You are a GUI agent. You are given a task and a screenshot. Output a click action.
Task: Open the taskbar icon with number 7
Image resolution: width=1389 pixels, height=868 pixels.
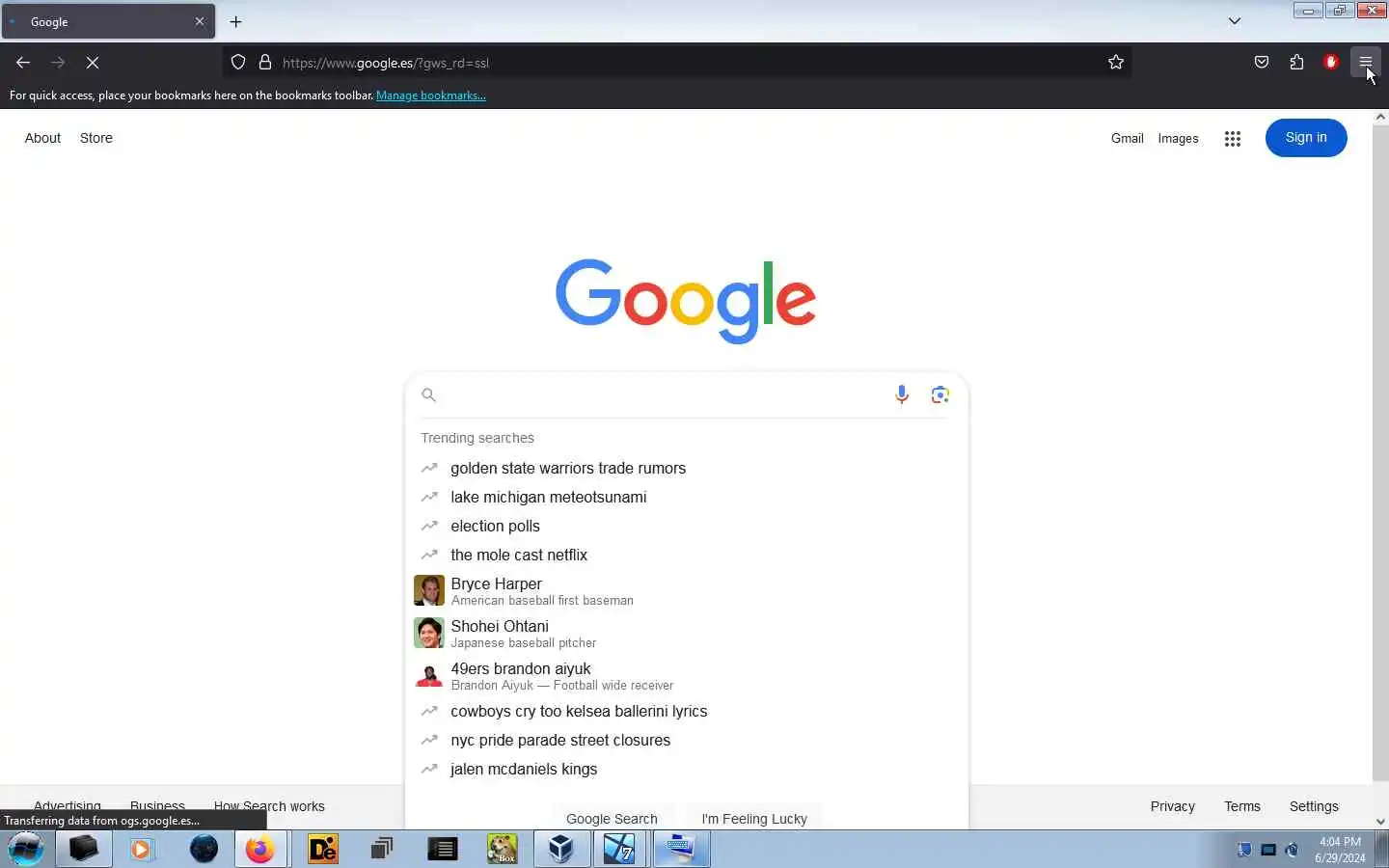pos(619,849)
